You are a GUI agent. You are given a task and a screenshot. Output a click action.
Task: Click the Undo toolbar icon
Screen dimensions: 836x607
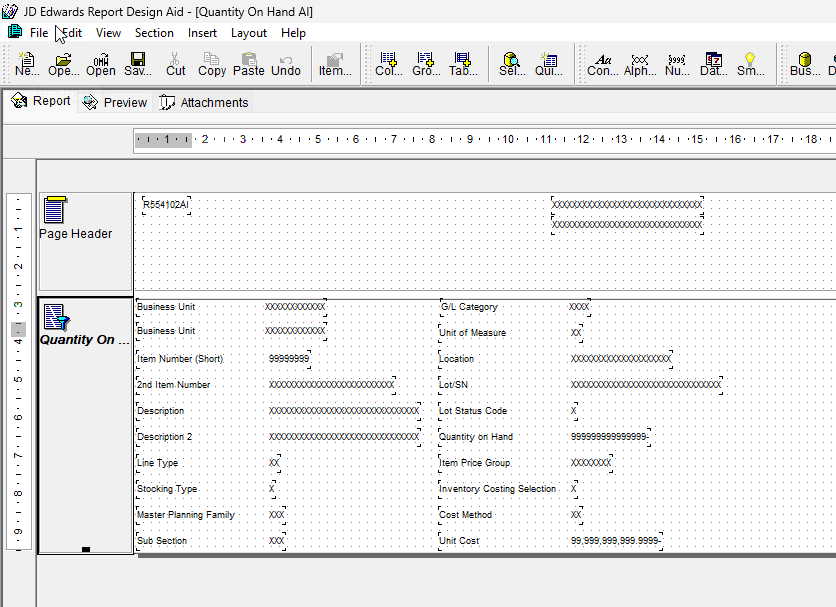point(286,63)
